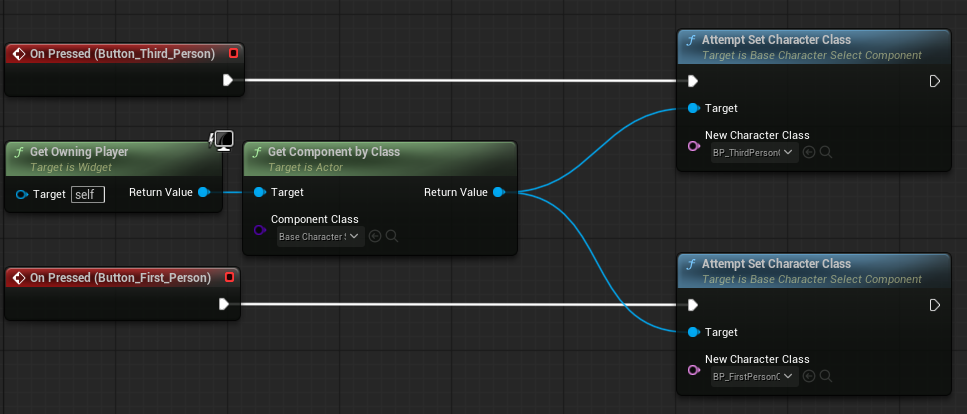Expand the Base Character Component Class dropdown
Viewport: 967px width, 414px height.
320,236
